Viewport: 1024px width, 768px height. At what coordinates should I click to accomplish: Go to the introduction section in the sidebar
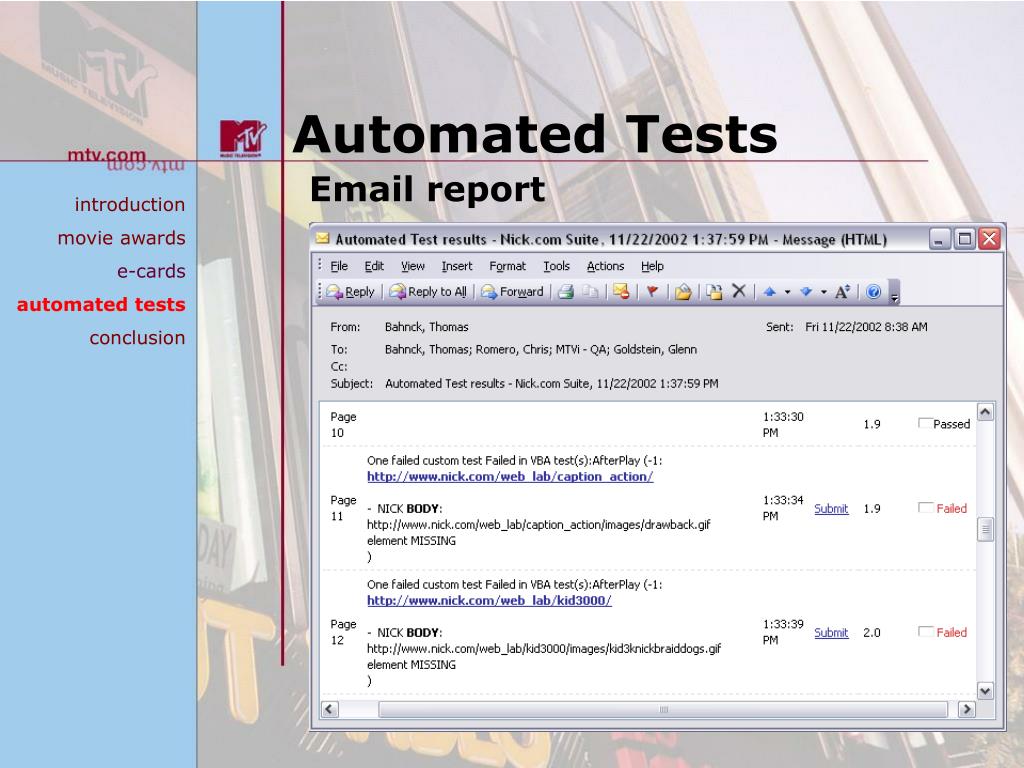130,204
